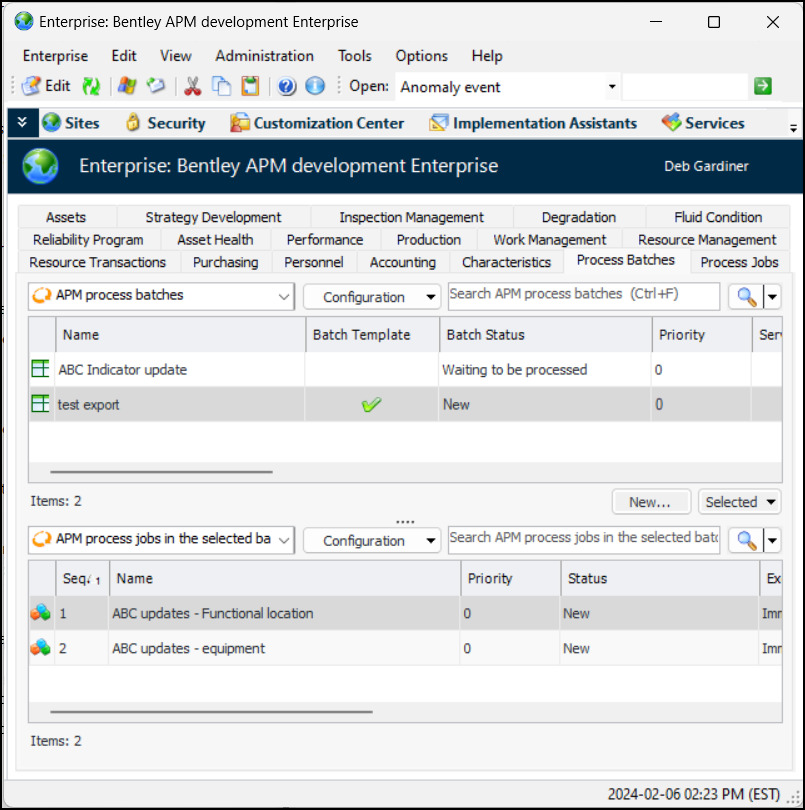Click the jobs horizontal scrollbar

[211, 711]
